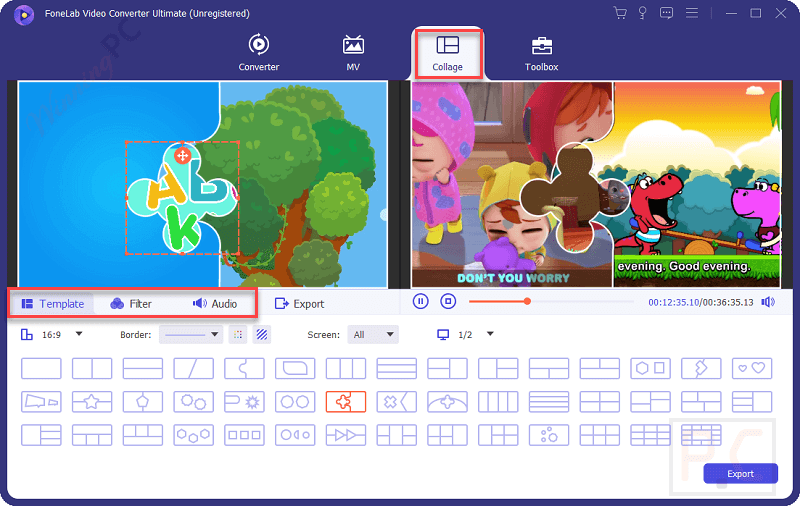Select the three dots circle template
Image resolution: width=800 pixels, height=506 pixels.
(x=549, y=436)
